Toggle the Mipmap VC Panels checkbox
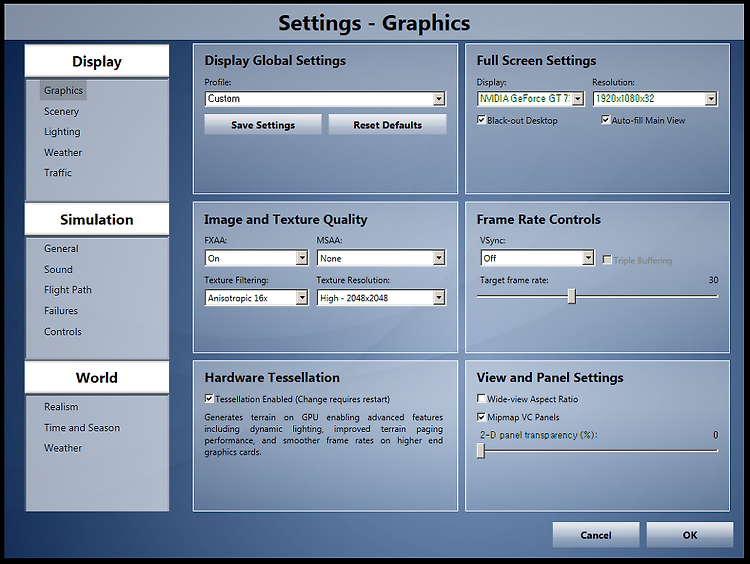 coord(481,417)
